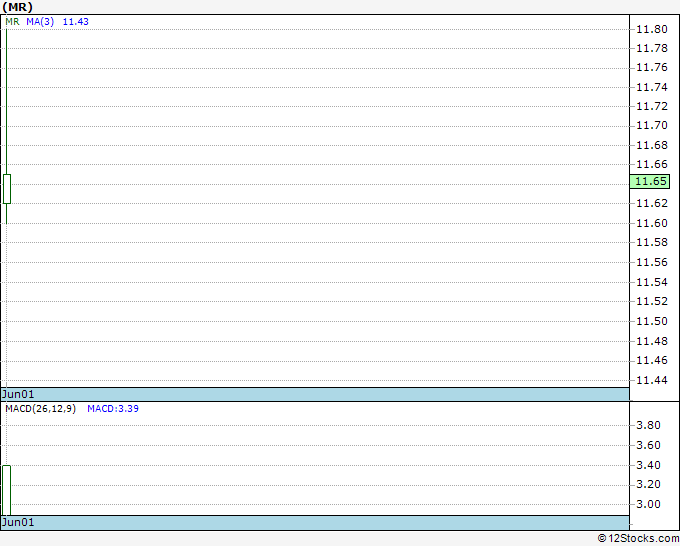Click the 3.40 MACD axis label

[648, 465]
